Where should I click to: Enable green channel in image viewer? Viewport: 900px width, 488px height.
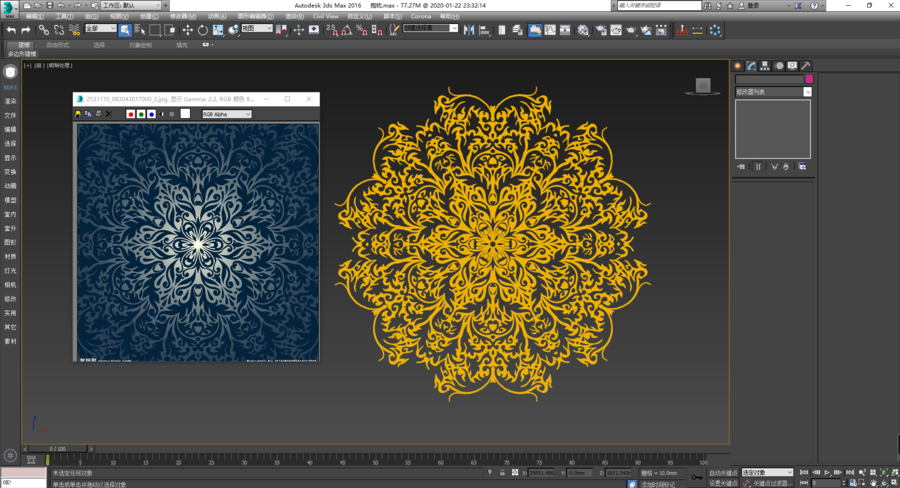pos(141,114)
